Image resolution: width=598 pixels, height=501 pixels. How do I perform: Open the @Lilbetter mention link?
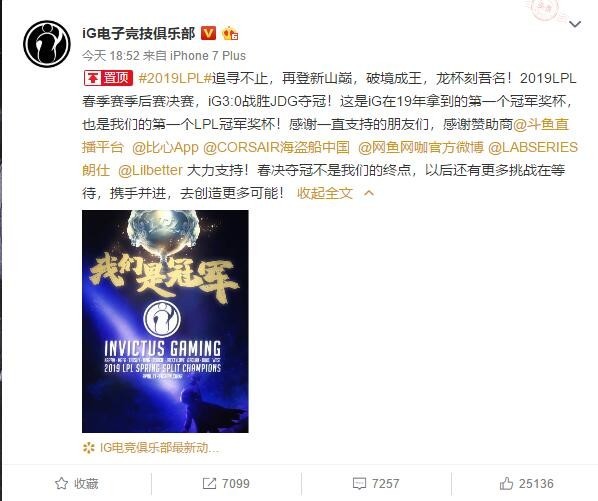click(x=150, y=170)
